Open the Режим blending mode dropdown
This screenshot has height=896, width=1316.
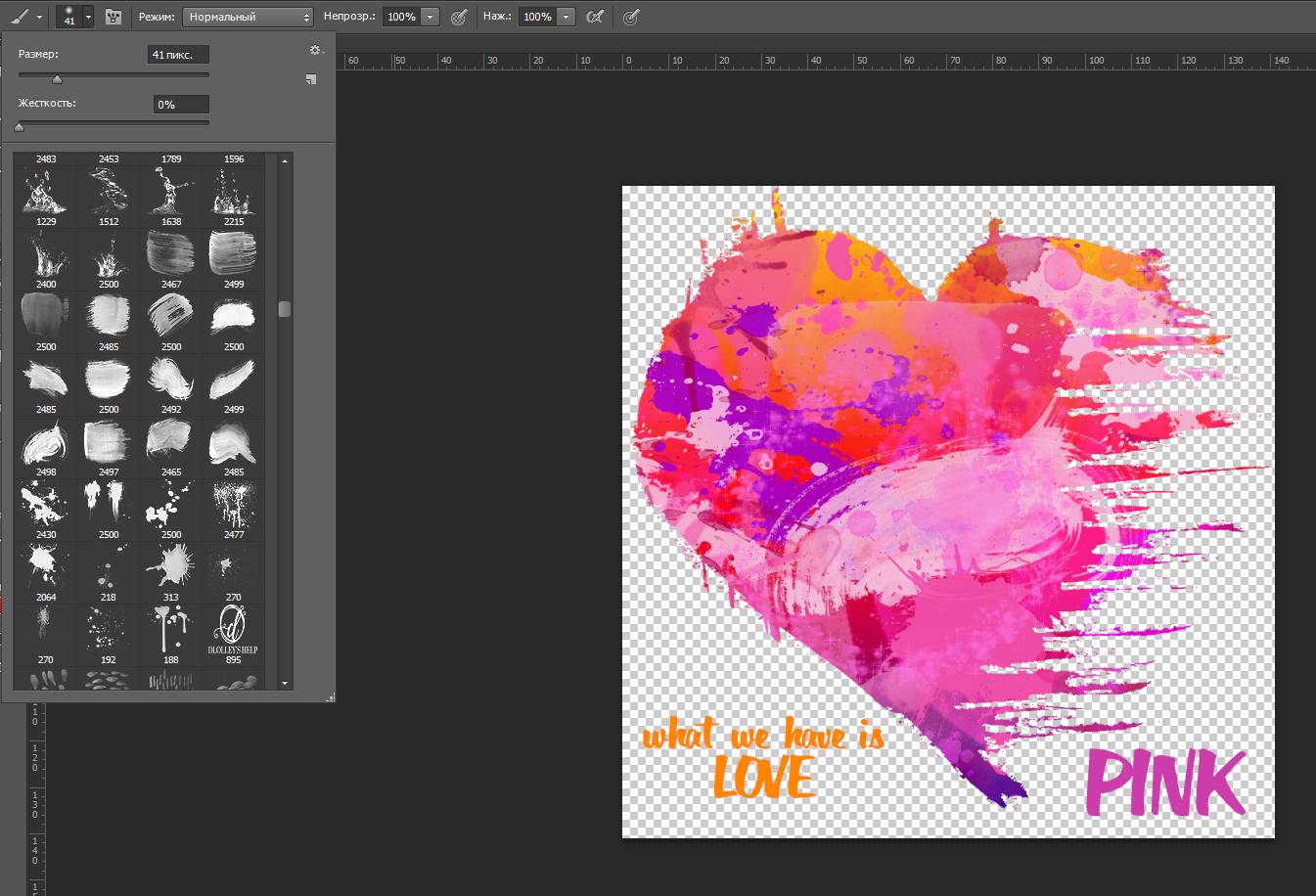(248, 17)
